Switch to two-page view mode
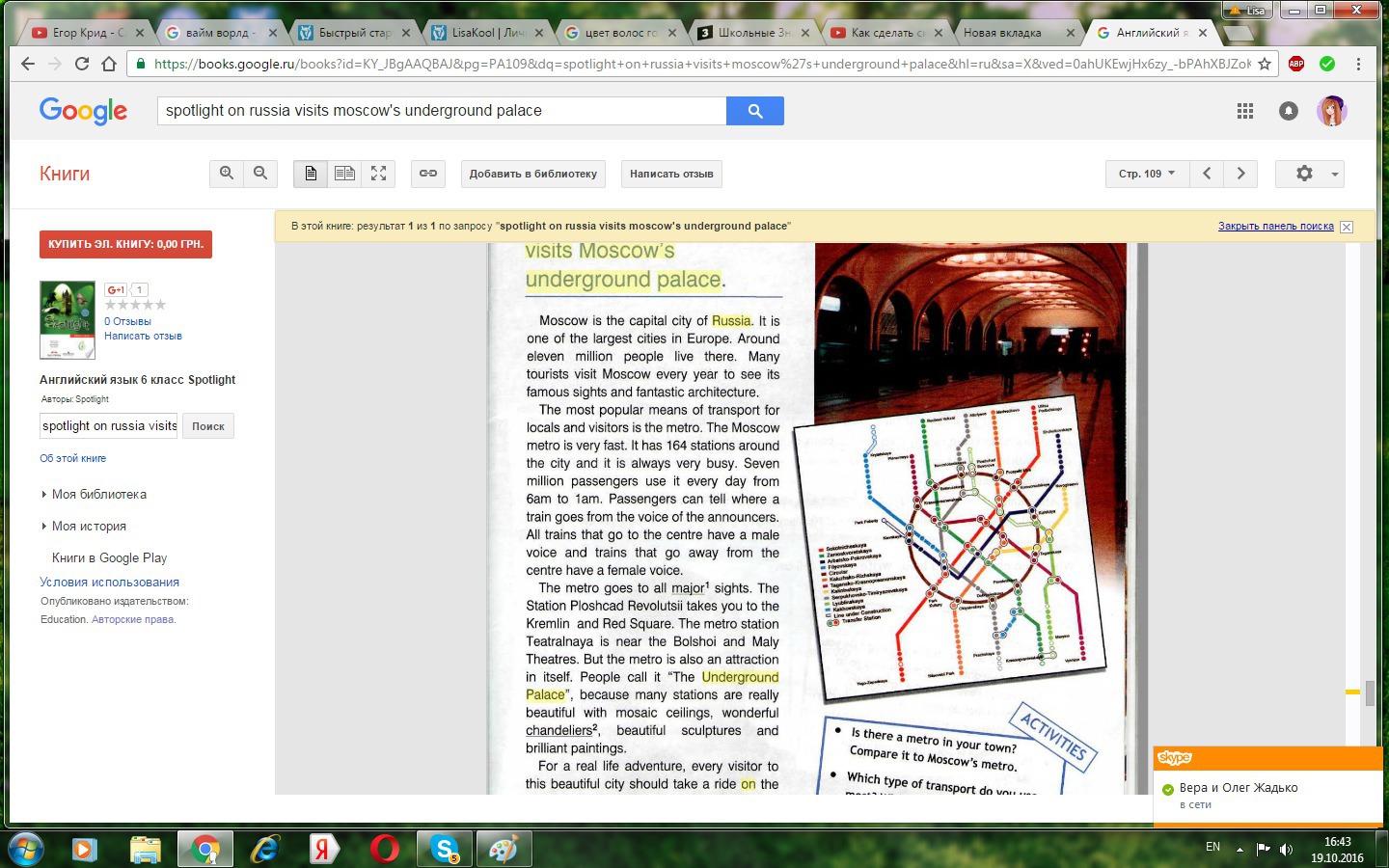 344,174
